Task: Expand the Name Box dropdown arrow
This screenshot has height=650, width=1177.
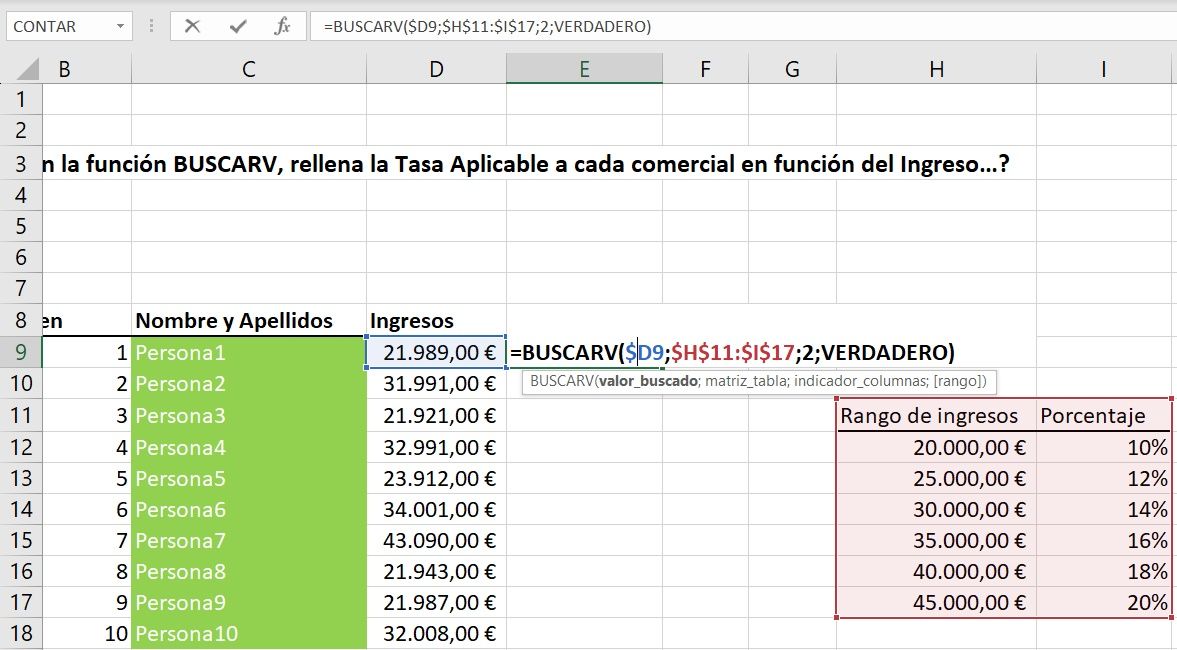Action: [x=120, y=27]
